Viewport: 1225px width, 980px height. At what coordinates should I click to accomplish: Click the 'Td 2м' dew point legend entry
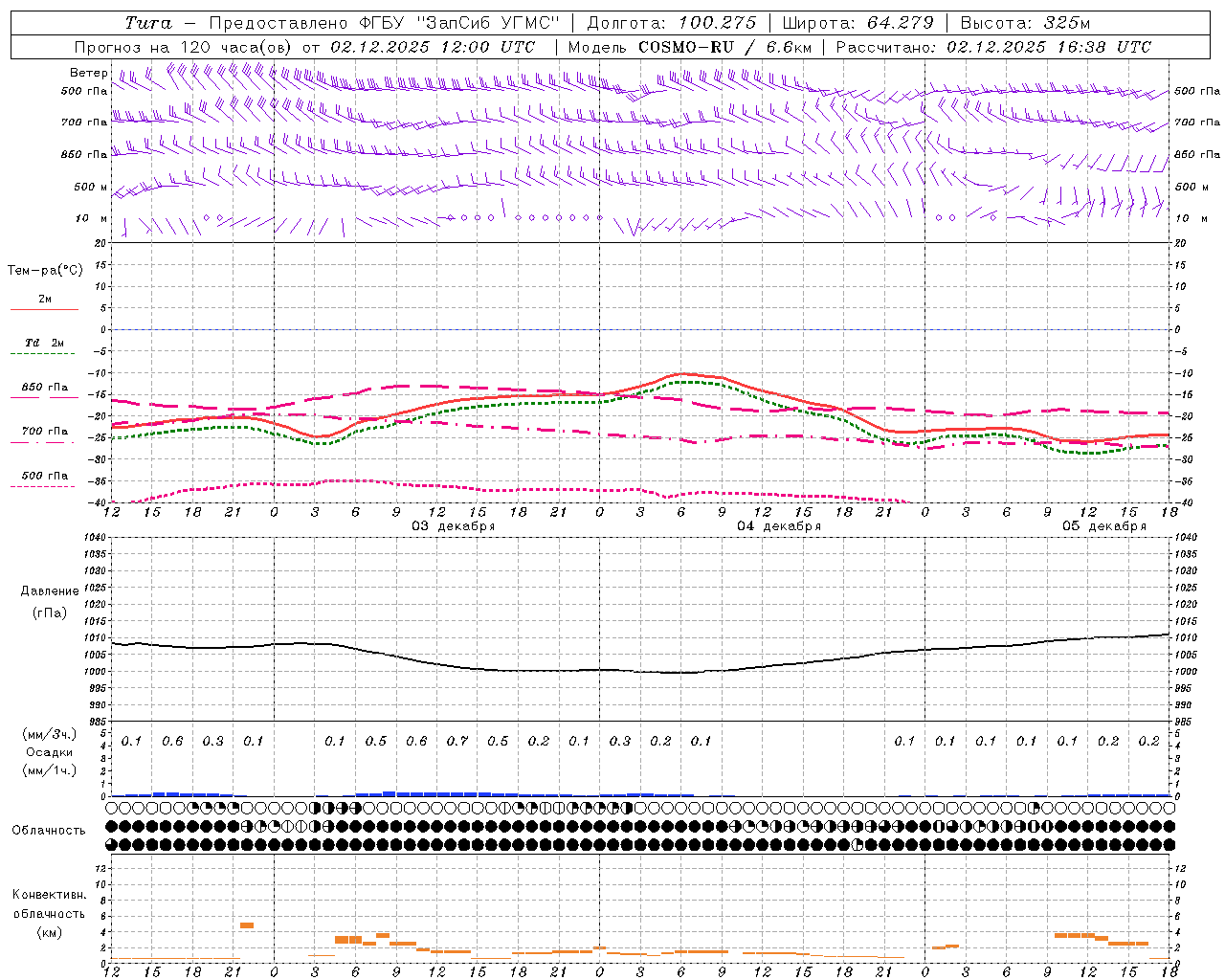(45, 343)
